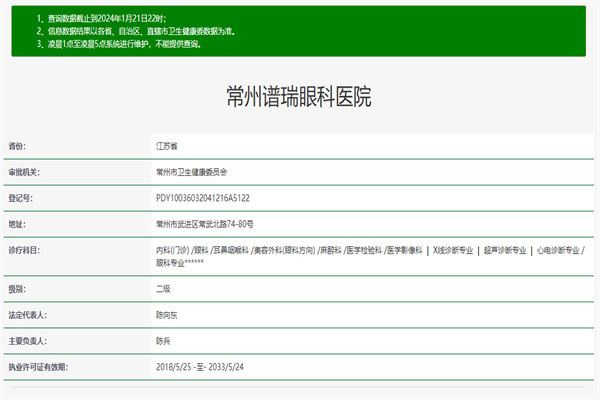This screenshot has width=600, height=400.
Task: Select validity period 2018/5/25 -至- 2033/5/24
Action: [x=200, y=367]
